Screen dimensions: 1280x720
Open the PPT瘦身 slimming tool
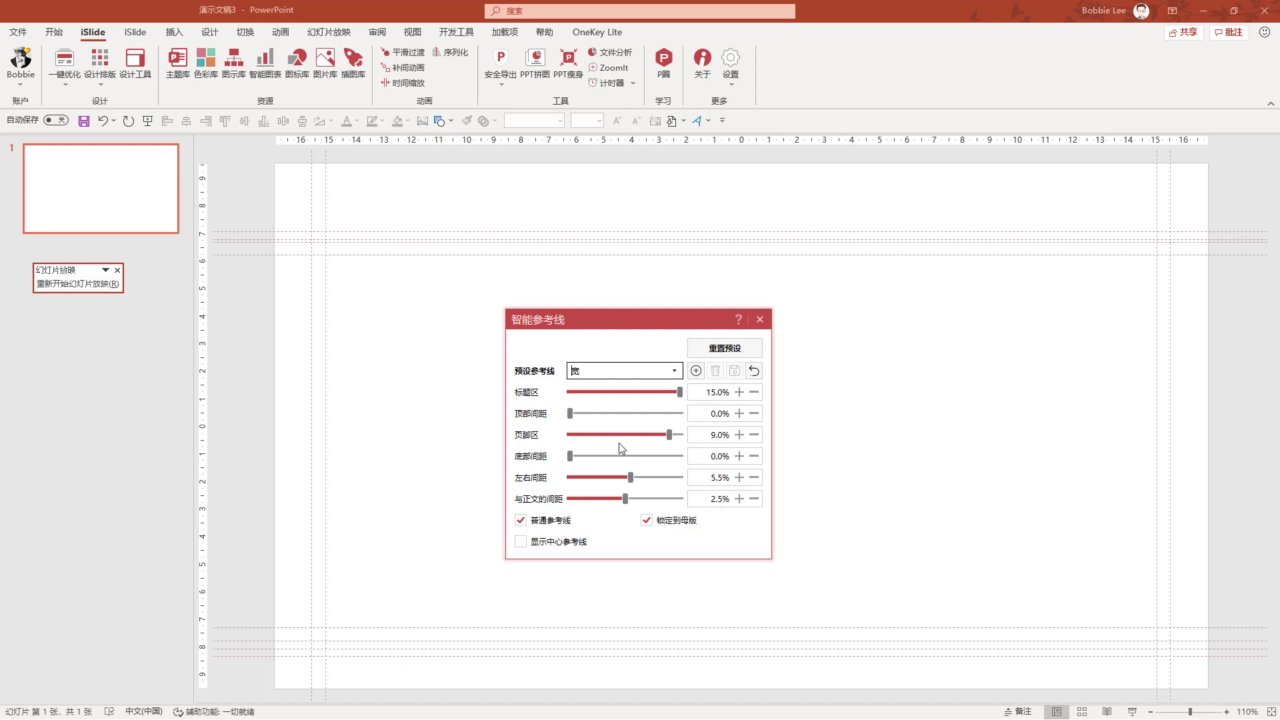[x=568, y=63]
